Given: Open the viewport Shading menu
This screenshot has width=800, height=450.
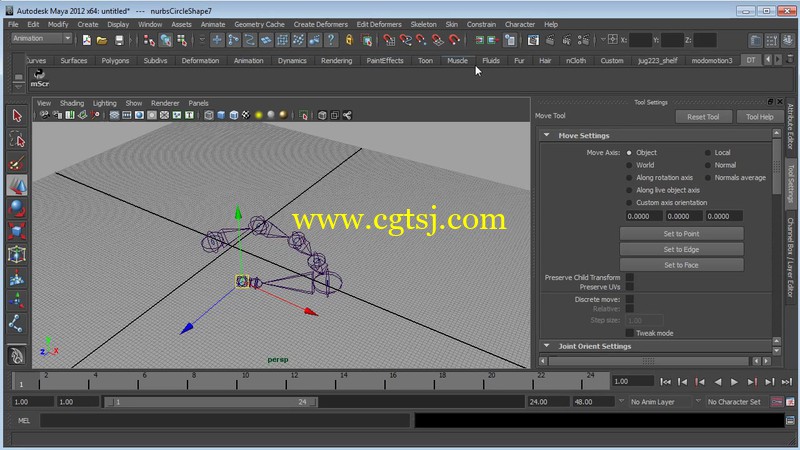Looking at the screenshot, I should coord(72,103).
